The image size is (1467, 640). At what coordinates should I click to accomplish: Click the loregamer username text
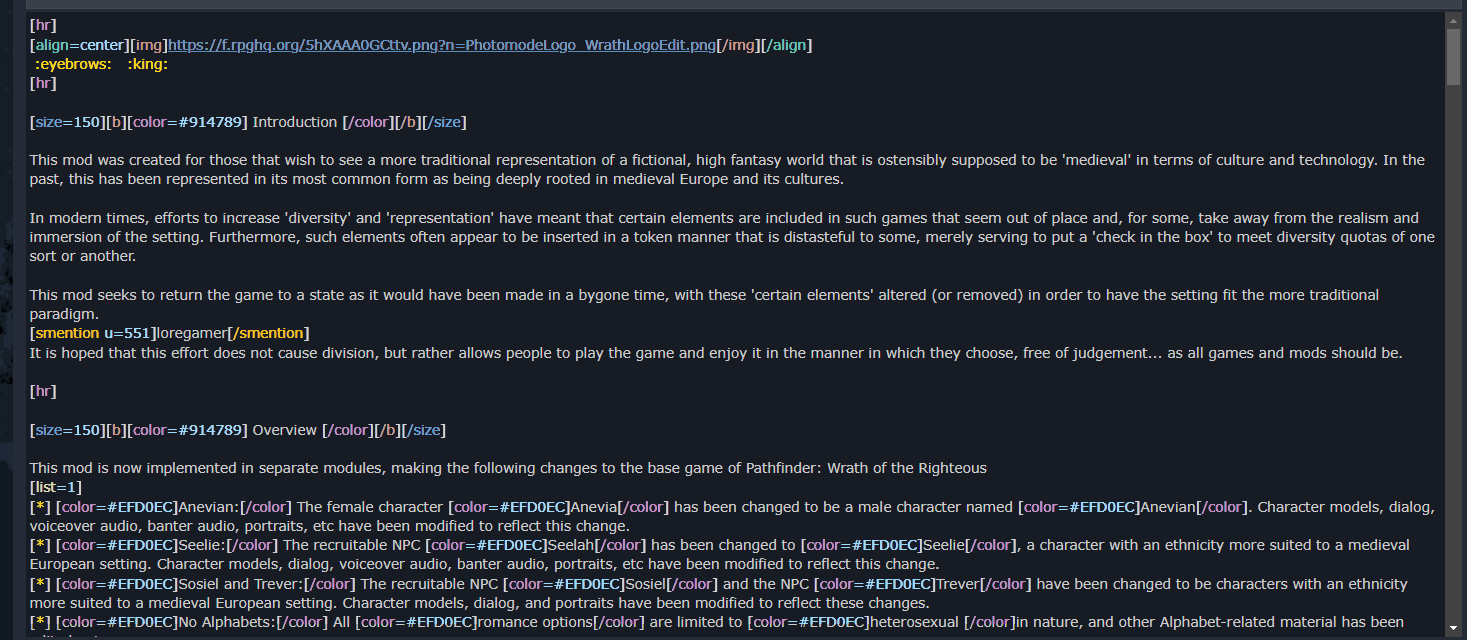(192, 333)
